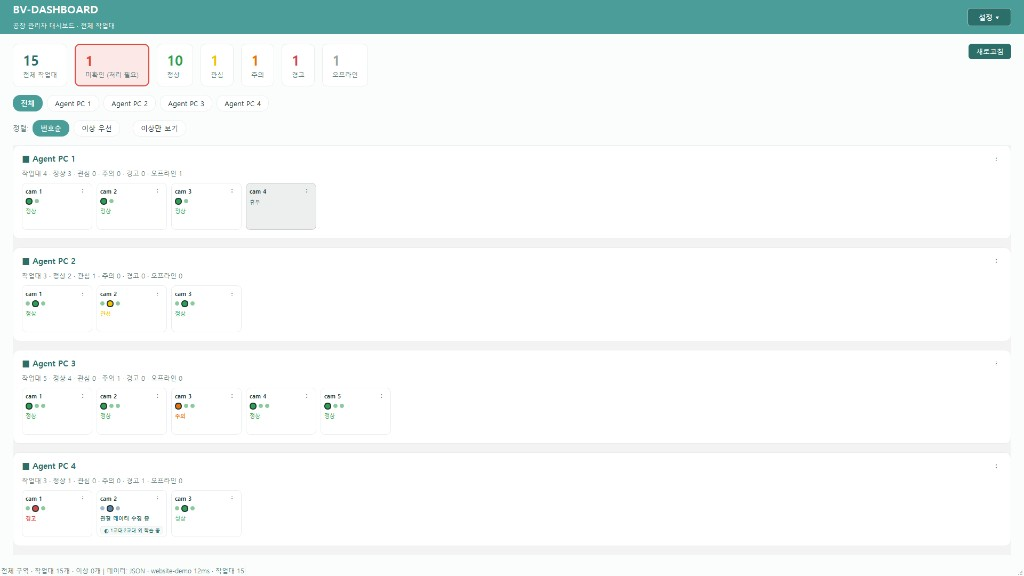Toggle the 이상만 보기 filter
The image size is (1024, 576).
click(x=159, y=129)
